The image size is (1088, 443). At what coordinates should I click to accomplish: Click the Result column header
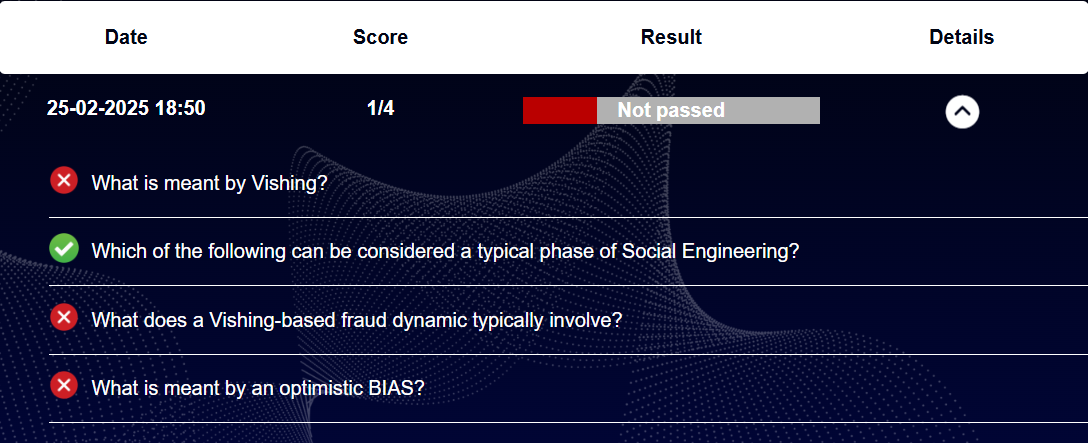671,37
